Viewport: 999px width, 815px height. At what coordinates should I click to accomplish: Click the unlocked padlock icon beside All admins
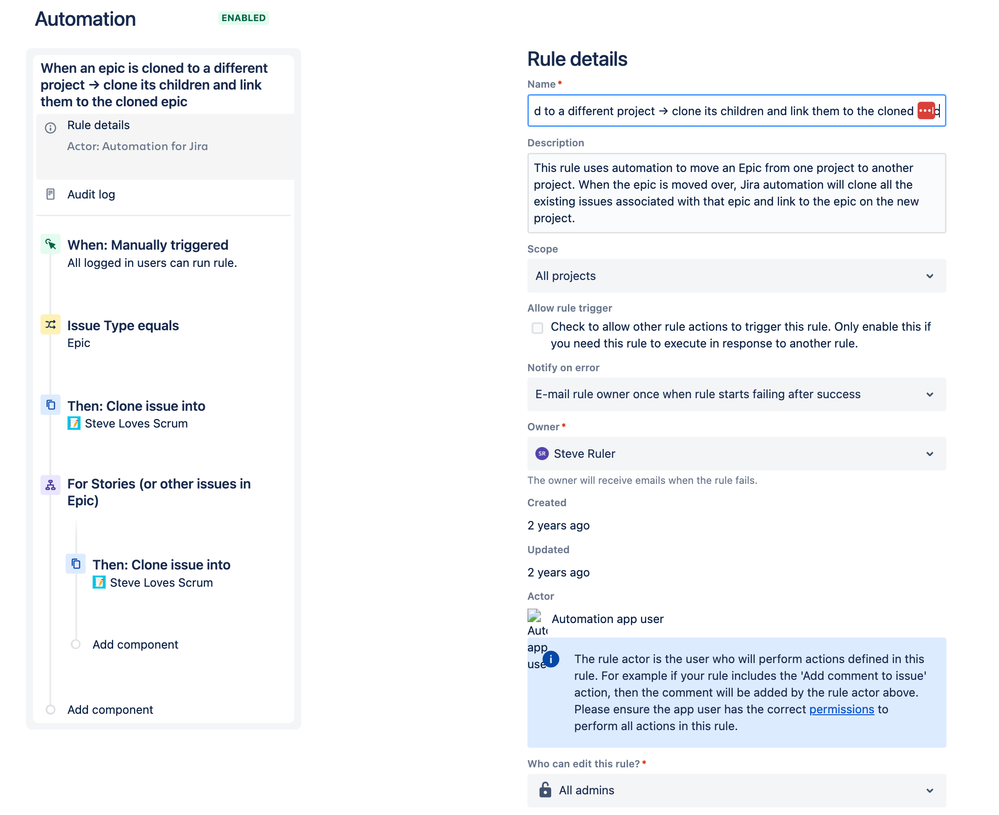(x=545, y=790)
